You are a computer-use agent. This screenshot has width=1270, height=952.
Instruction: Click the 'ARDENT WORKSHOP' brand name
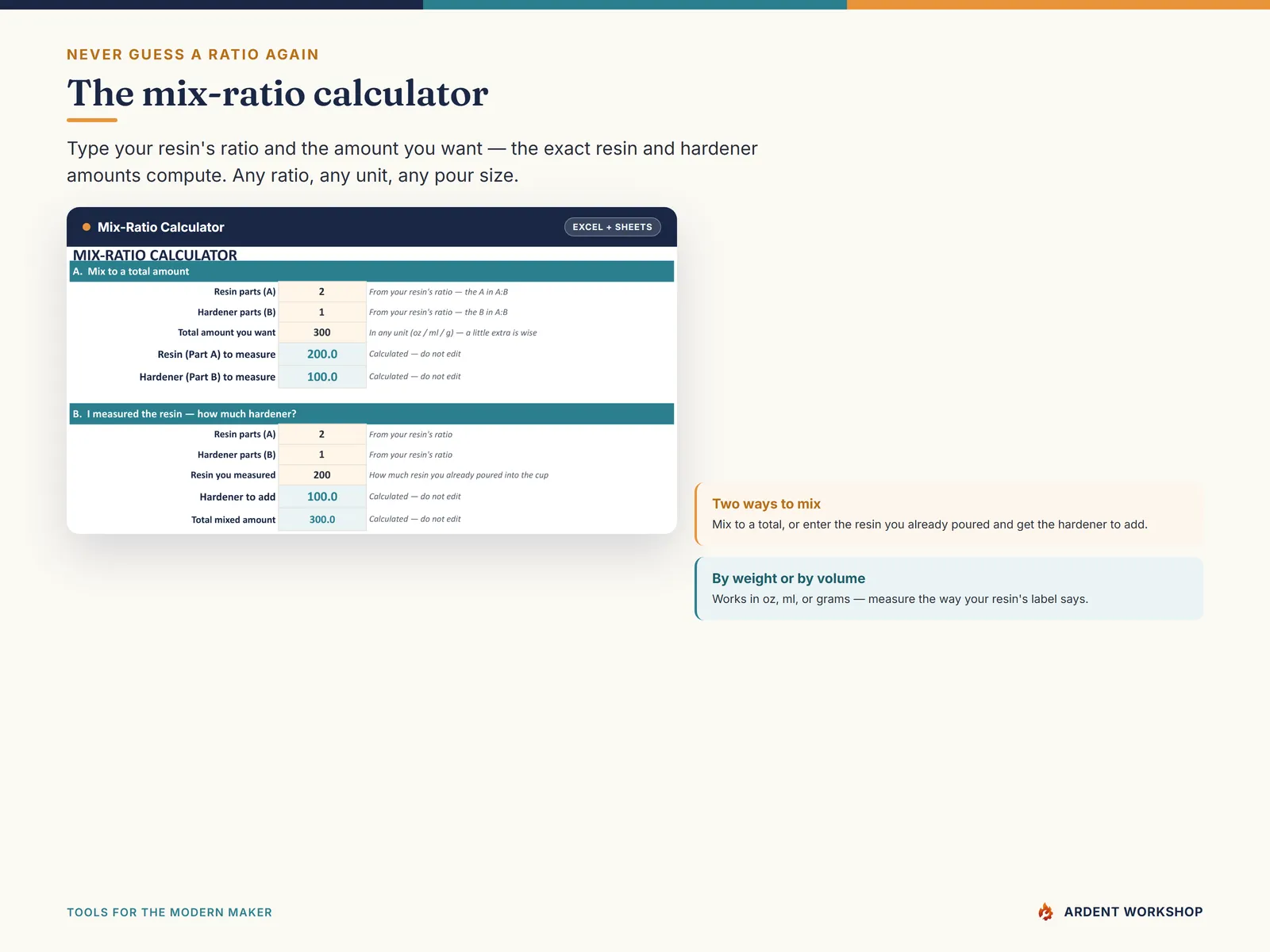tap(1133, 912)
